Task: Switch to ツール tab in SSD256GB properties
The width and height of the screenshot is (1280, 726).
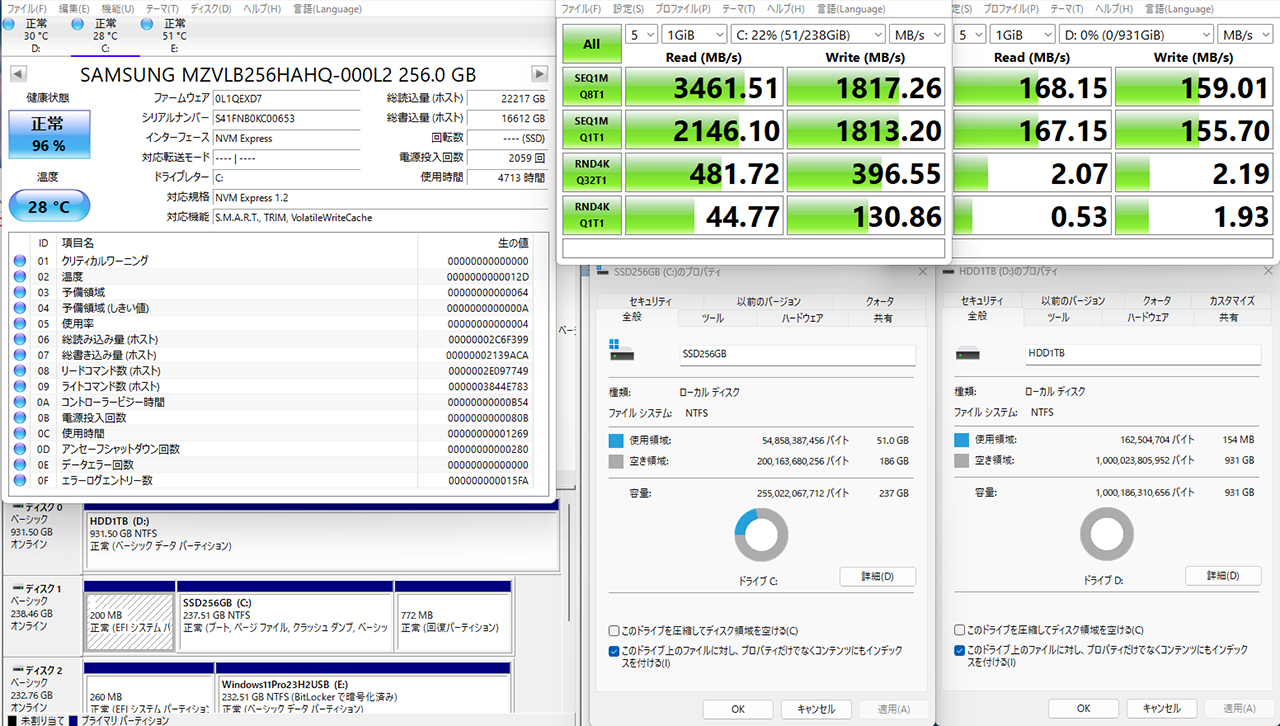Action: [x=712, y=318]
